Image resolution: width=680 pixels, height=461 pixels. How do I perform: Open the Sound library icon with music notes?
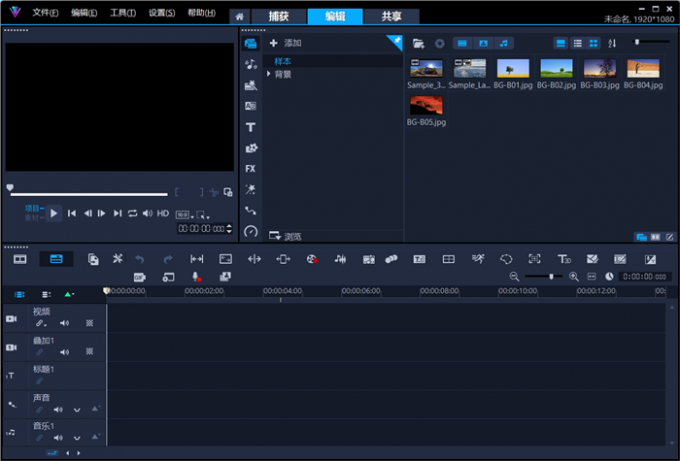point(251,64)
